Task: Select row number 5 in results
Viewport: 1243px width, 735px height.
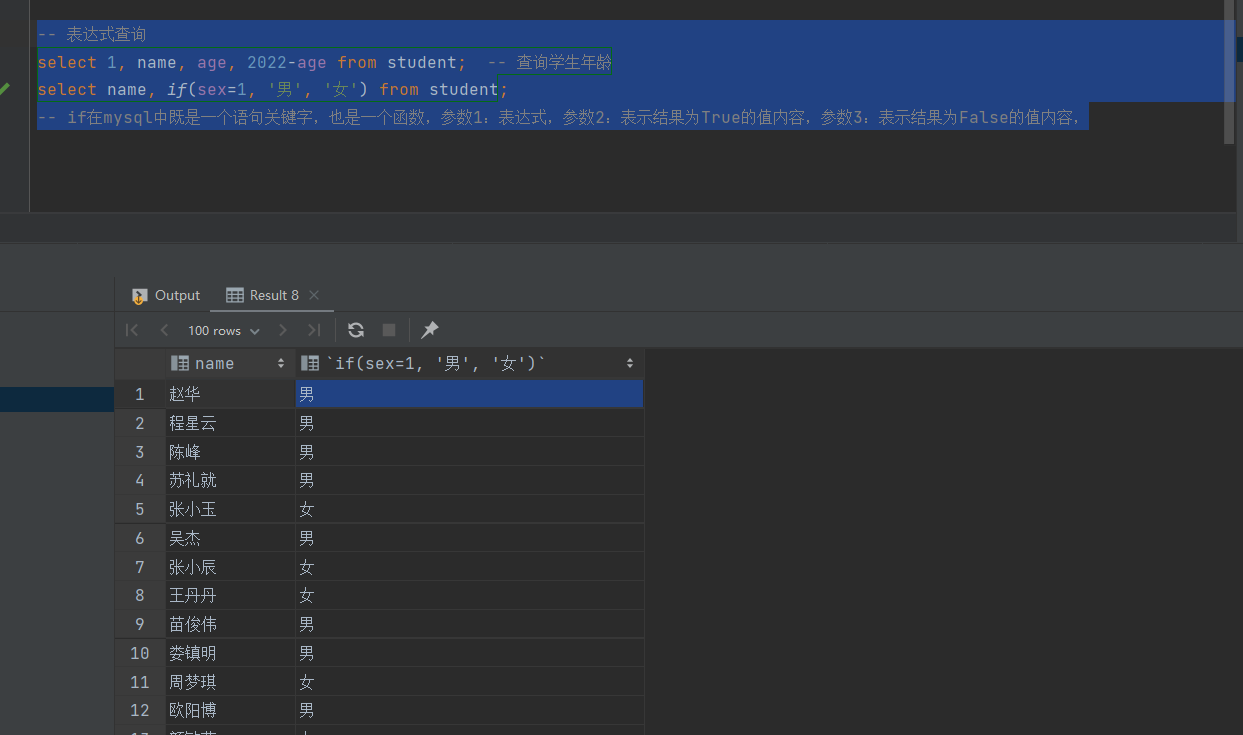Action: click(139, 510)
